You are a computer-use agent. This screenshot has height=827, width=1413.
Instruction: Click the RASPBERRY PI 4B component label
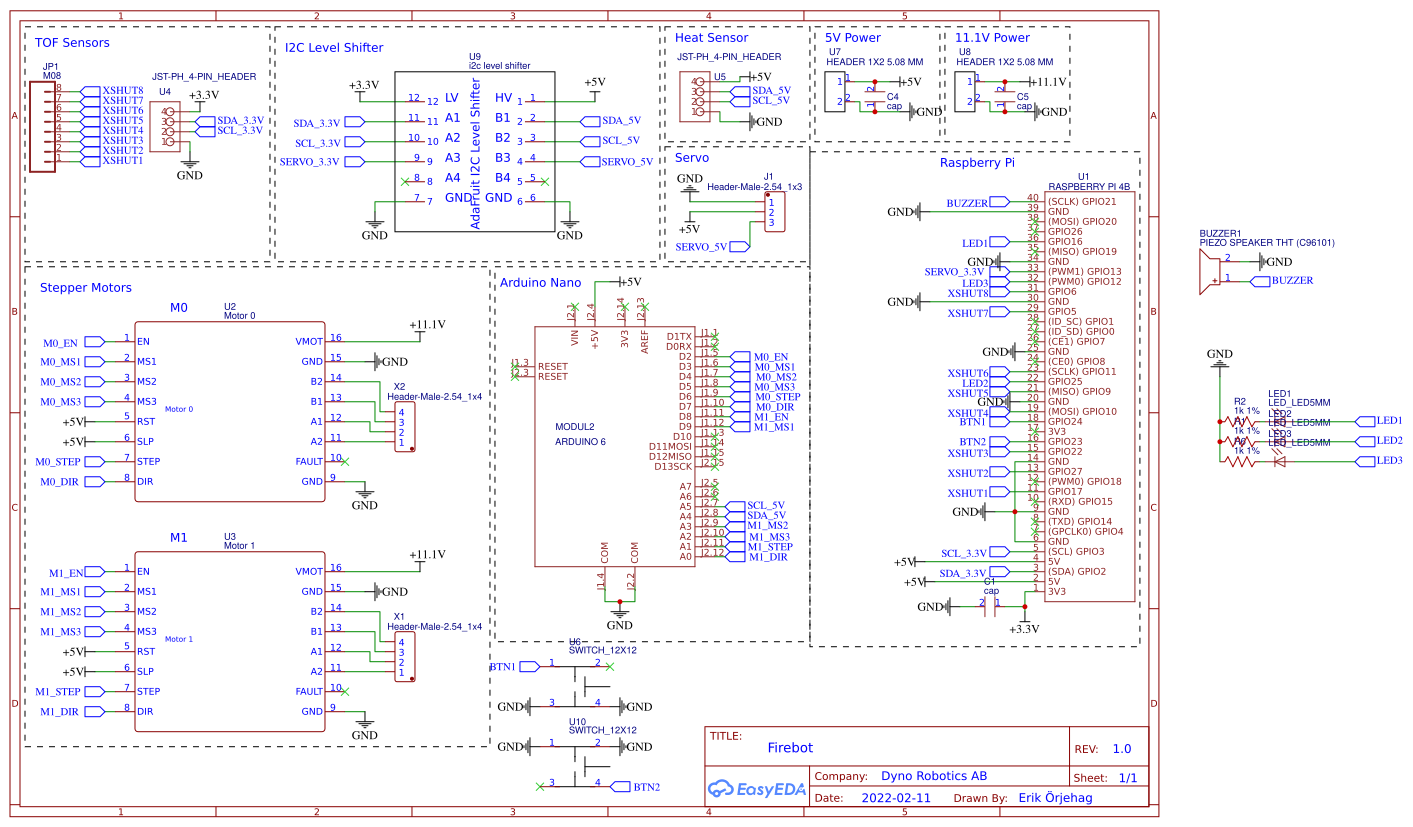pos(1089,186)
